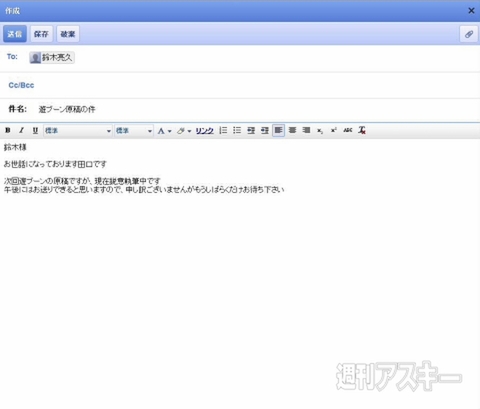Viewport: 480px width, 409px height.
Task: Open the highlight color dropdown
Action: [x=184, y=131]
